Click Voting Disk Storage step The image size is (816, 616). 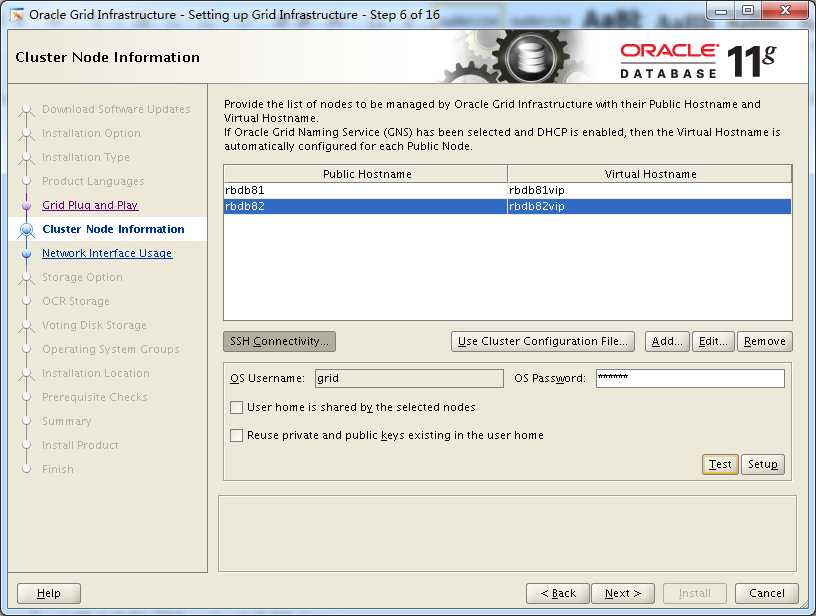pyautogui.click(x=94, y=325)
